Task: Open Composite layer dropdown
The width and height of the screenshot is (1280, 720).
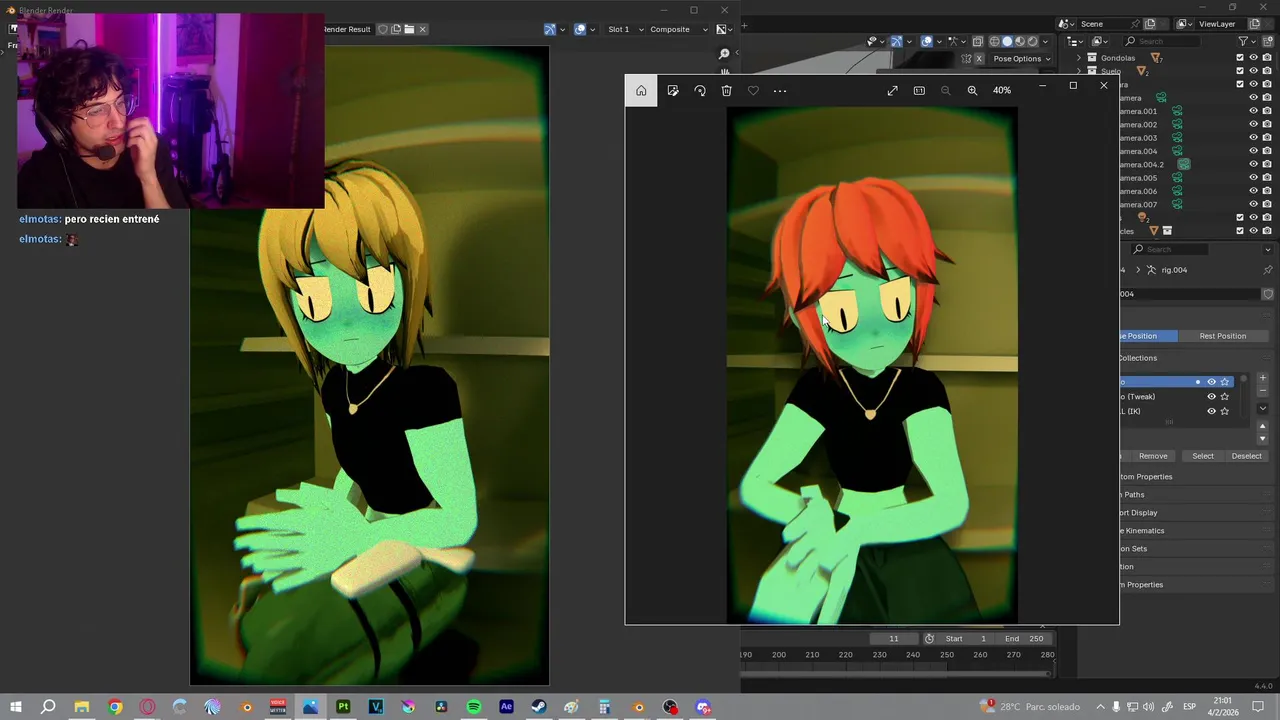Action: 678,29
